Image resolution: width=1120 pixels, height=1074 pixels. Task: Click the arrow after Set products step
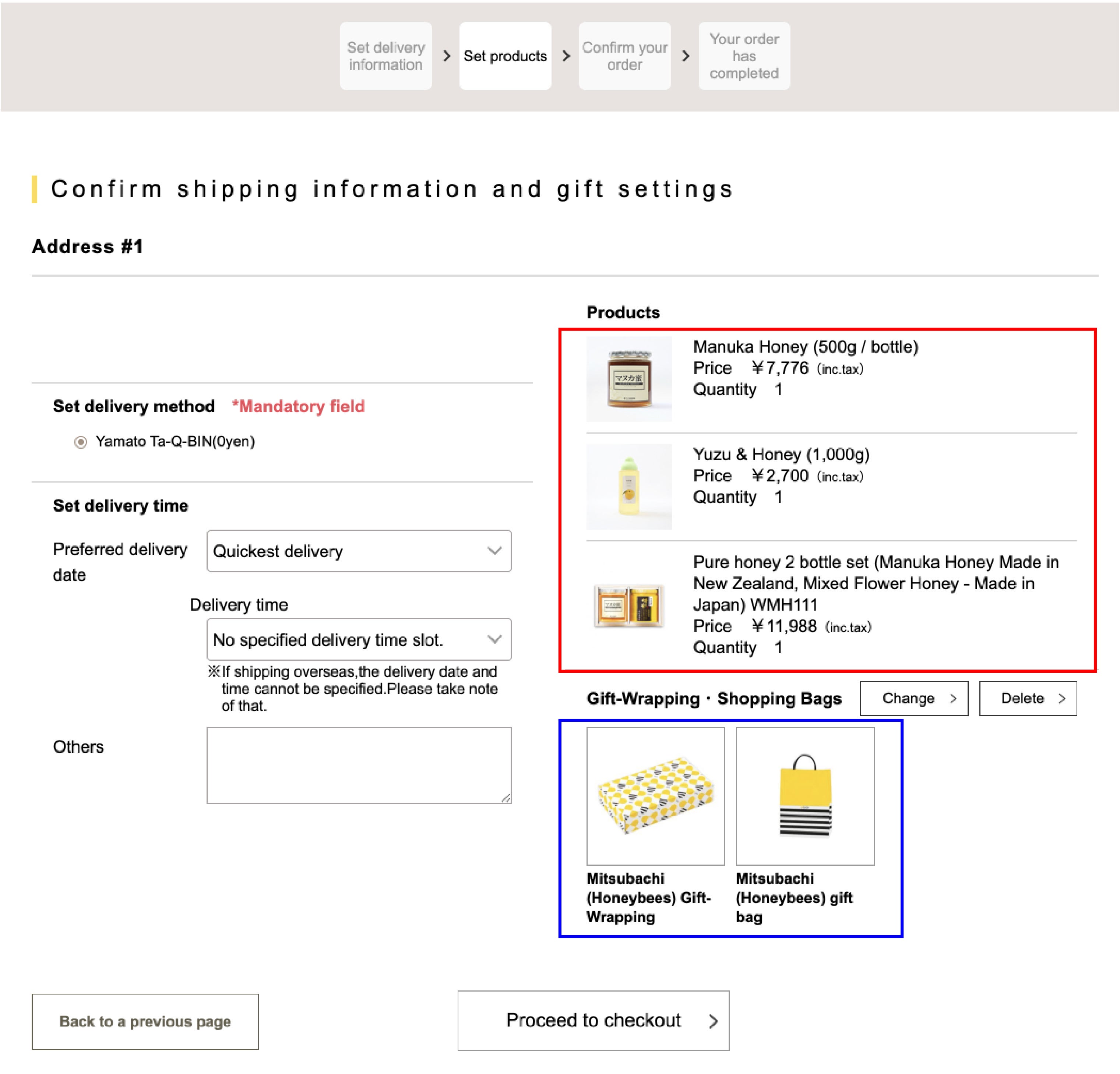click(566, 56)
